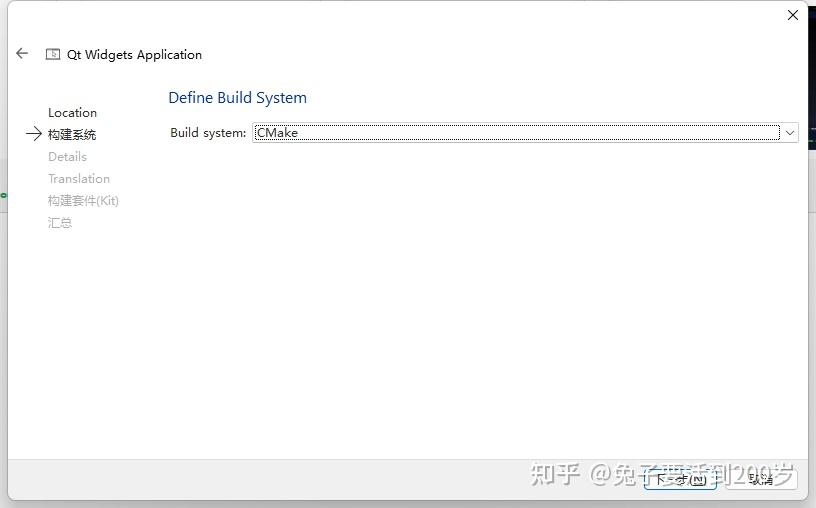Close the wizard dialog with X
This screenshot has height=508, width=816.
[x=793, y=15]
